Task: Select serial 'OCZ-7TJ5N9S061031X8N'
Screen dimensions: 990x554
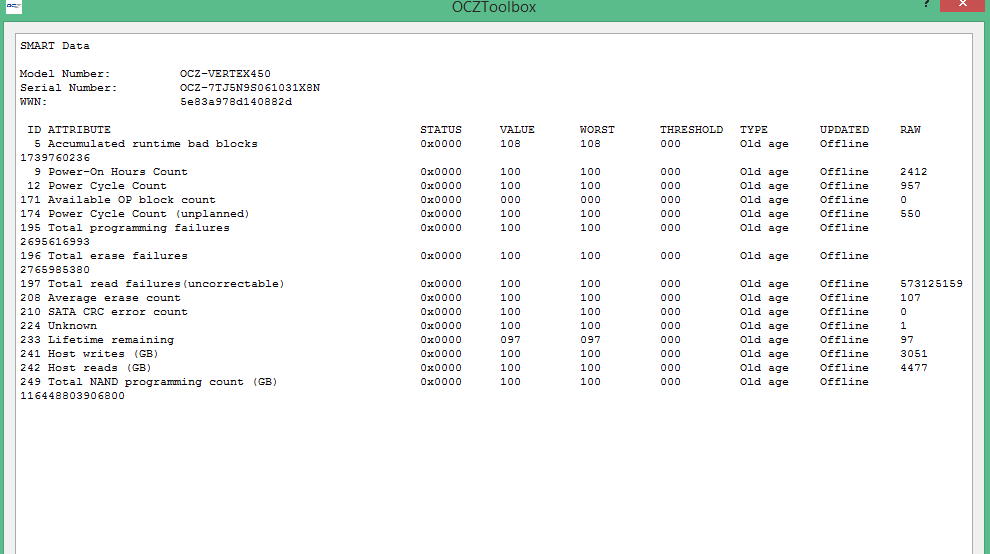Action: 249,88
